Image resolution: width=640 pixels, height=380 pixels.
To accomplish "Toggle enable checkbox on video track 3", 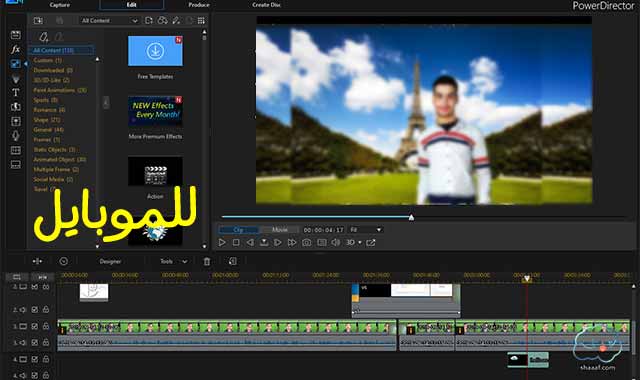I will point(35,327).
